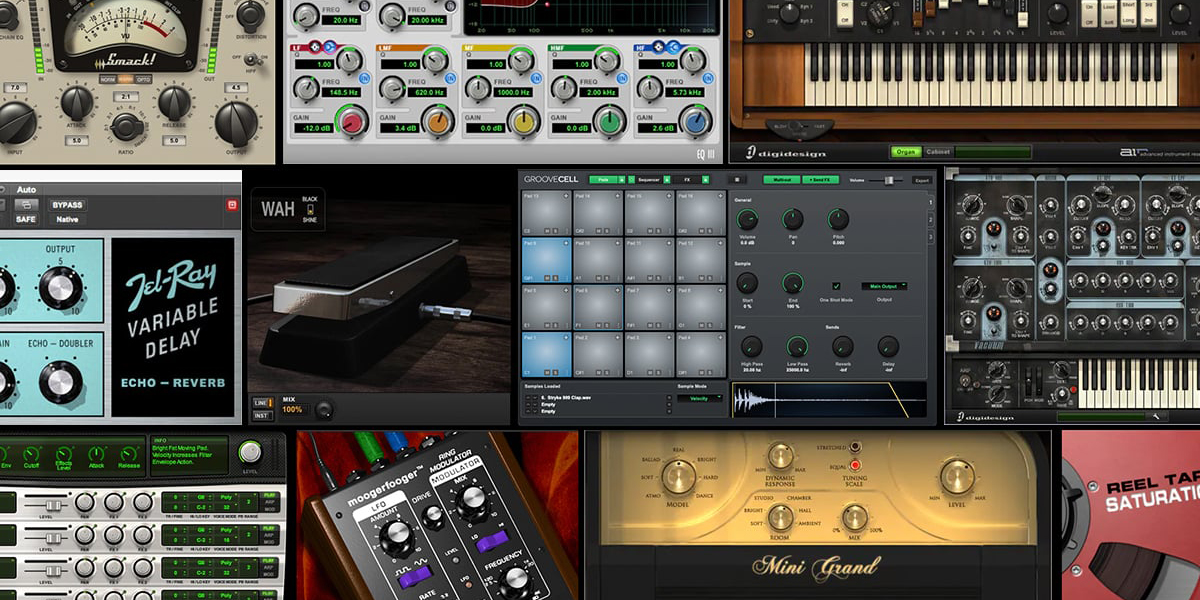Click the Mini Grand Level knob

(957, 477)
